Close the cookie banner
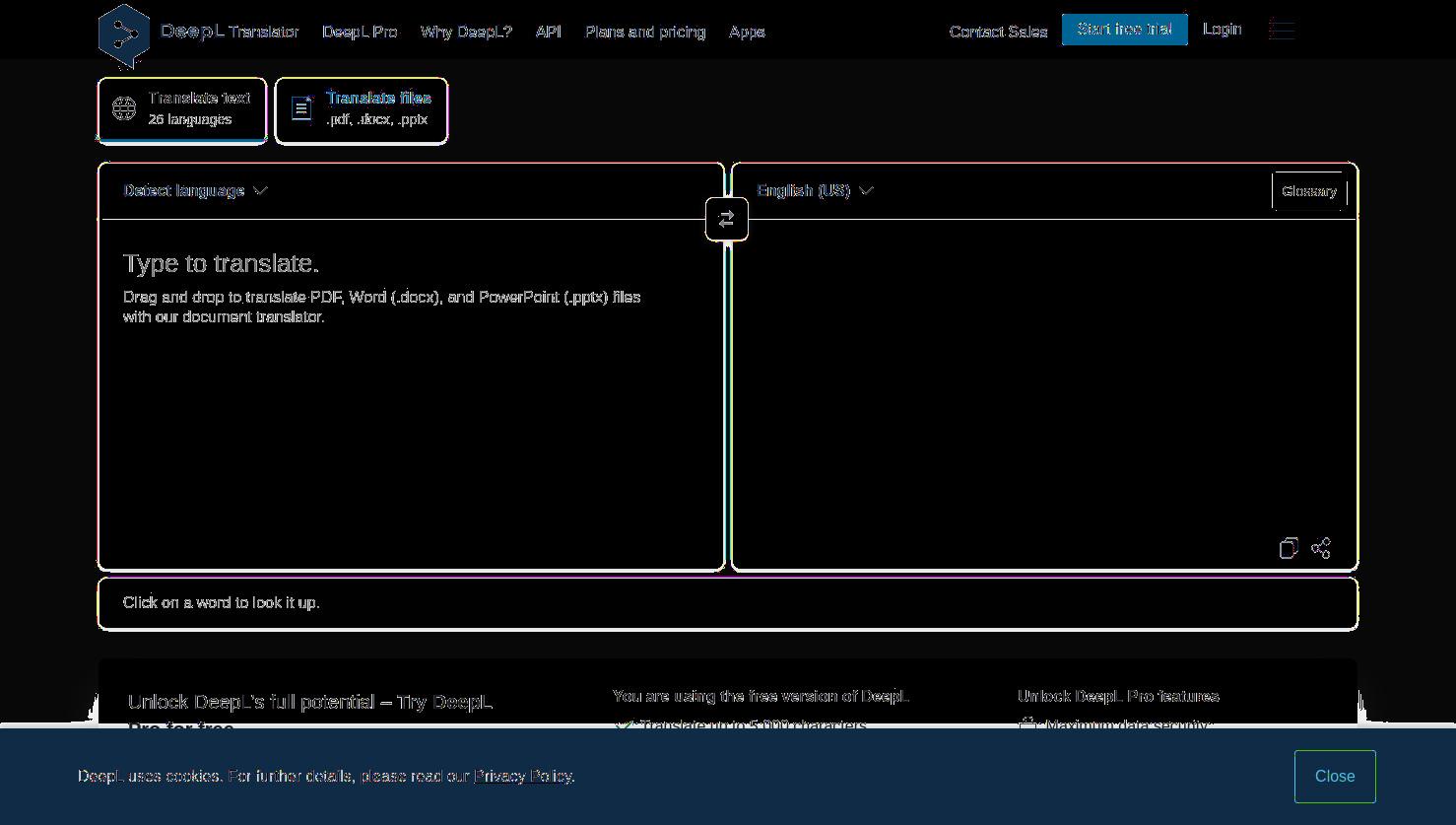Screen dimensions: 1456x825 tap(1335, 777)
